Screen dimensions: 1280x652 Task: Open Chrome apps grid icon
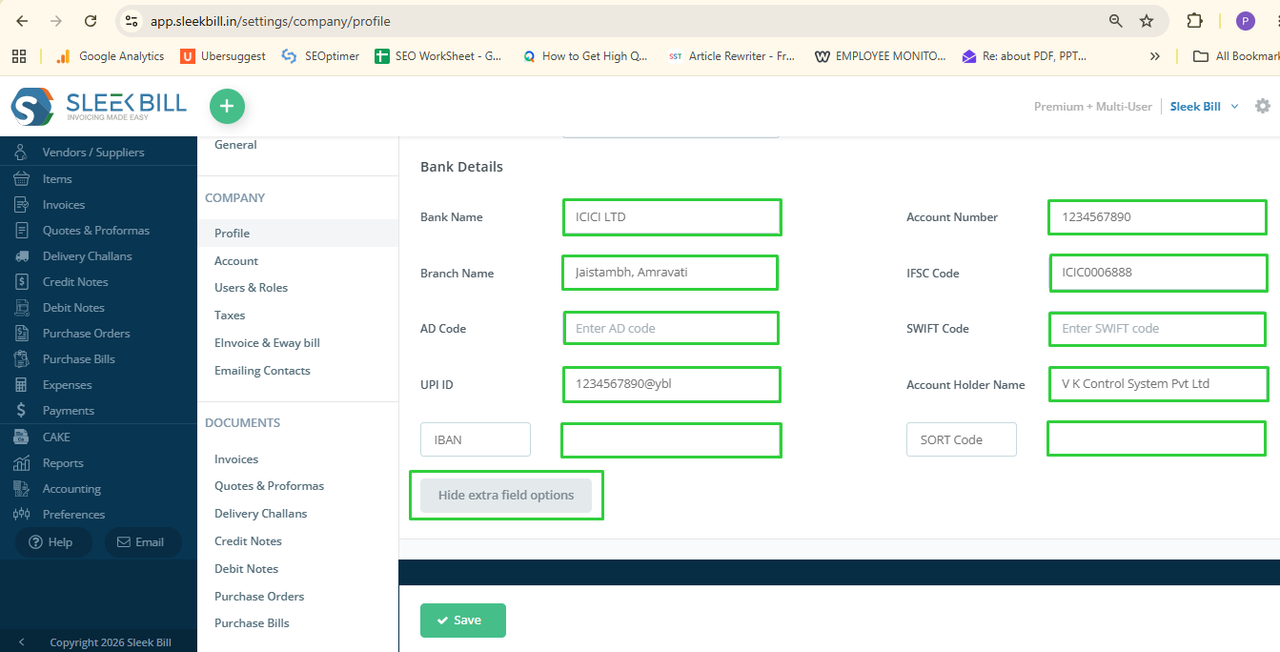(x=18, y=56)
